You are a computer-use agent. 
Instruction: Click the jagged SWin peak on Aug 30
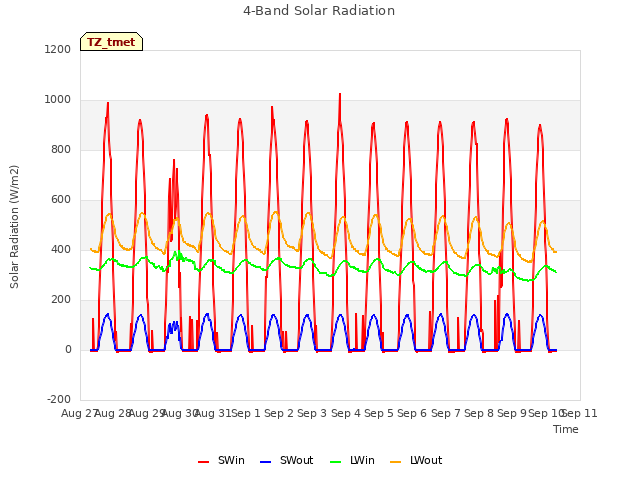[174, 160]
